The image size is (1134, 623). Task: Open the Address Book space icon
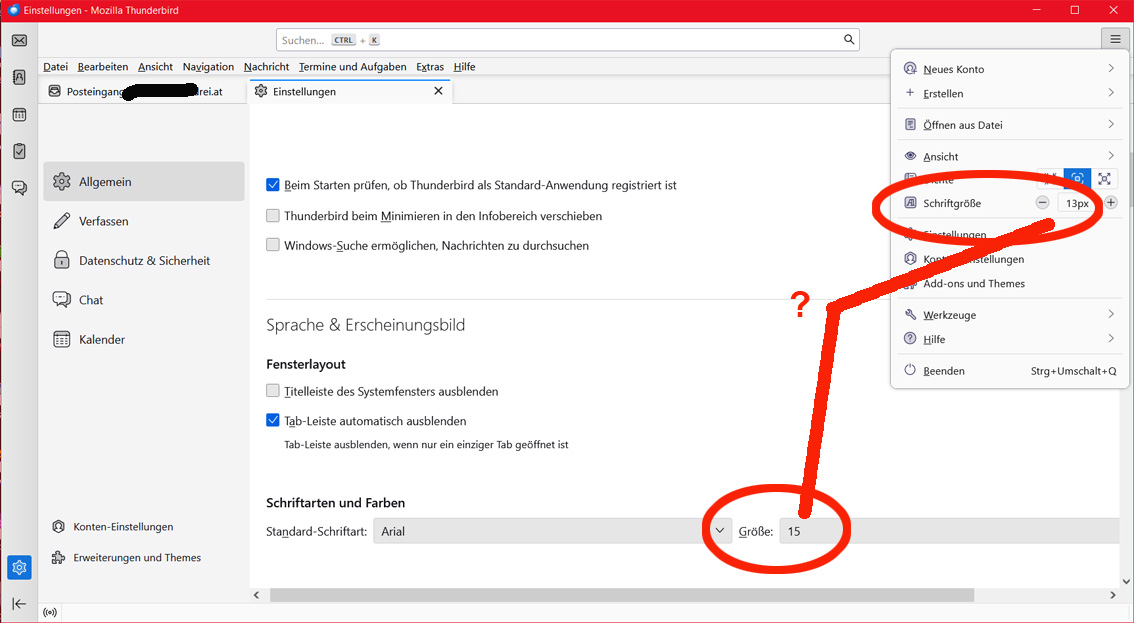point(20,77)
